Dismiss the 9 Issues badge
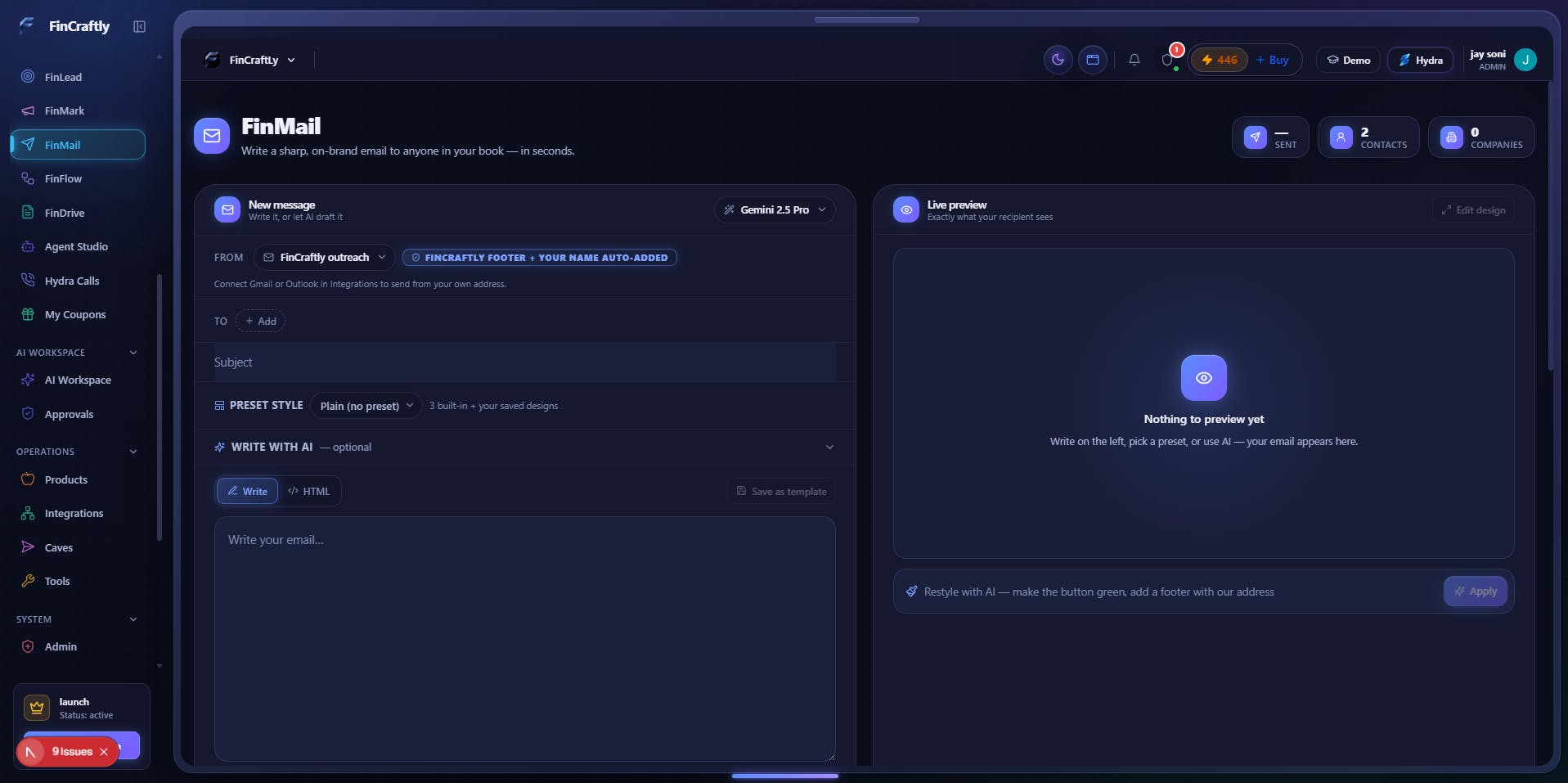 (x=104, y=752)
